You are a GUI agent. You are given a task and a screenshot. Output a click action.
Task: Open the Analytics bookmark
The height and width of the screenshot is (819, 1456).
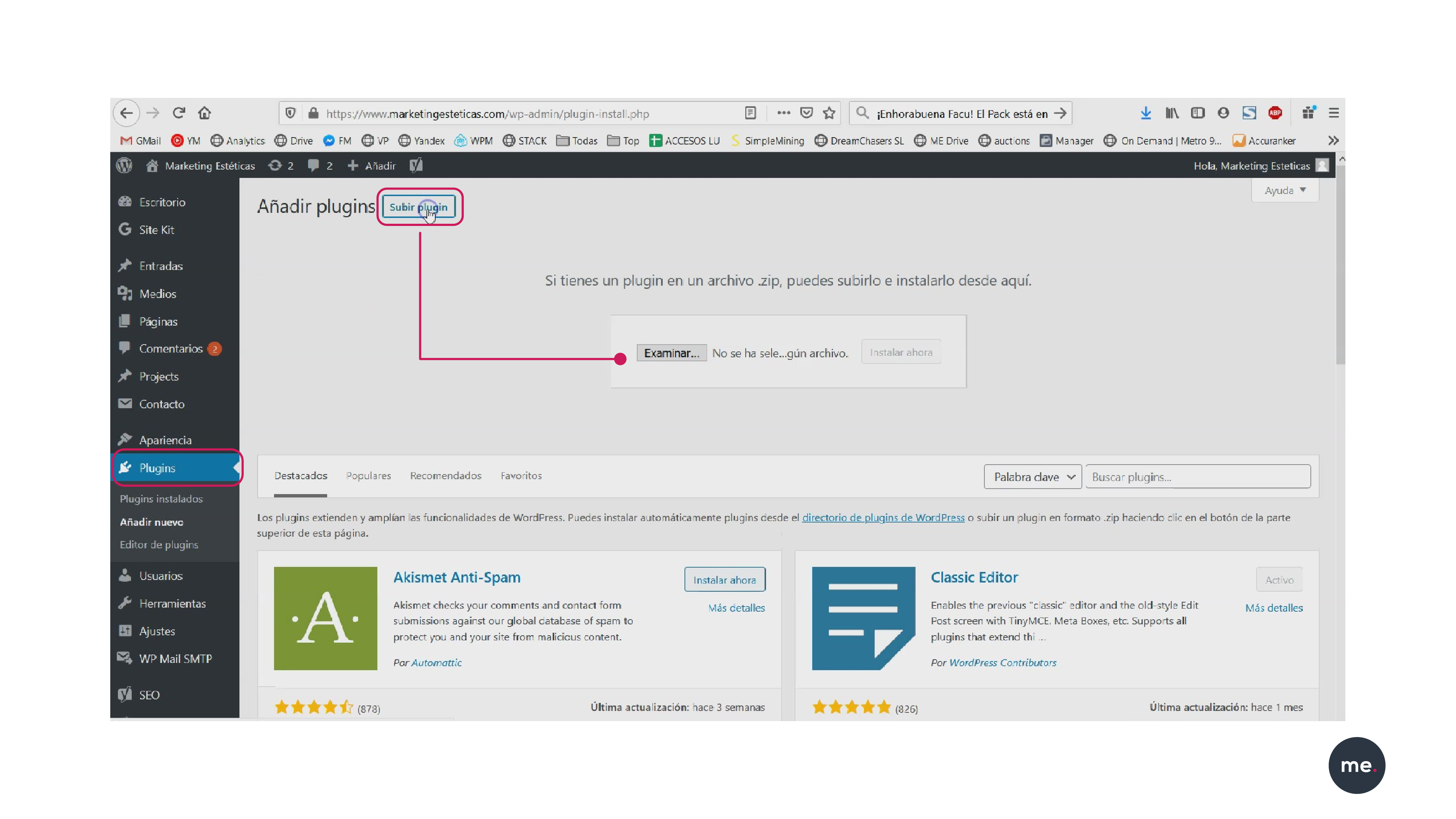(x=238, y=141)
